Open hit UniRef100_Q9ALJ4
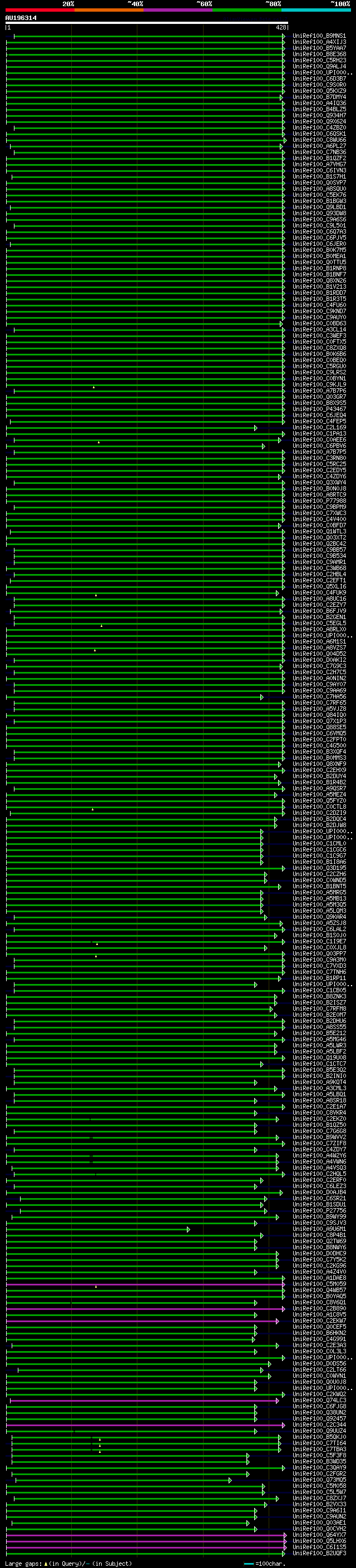Screen dimensions: 356x1568 point(319,66)
